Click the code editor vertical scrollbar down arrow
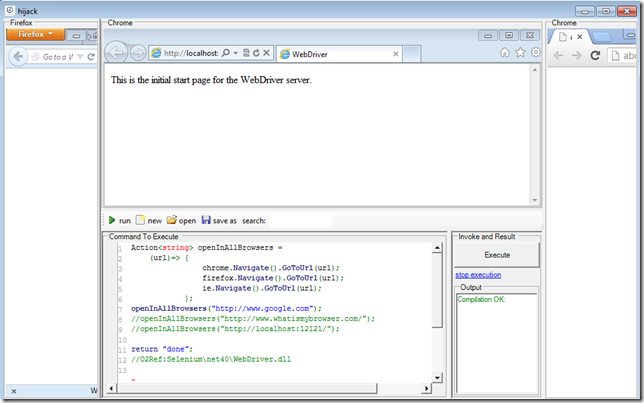This screenshot has width=644, height=403. point(437,376)
